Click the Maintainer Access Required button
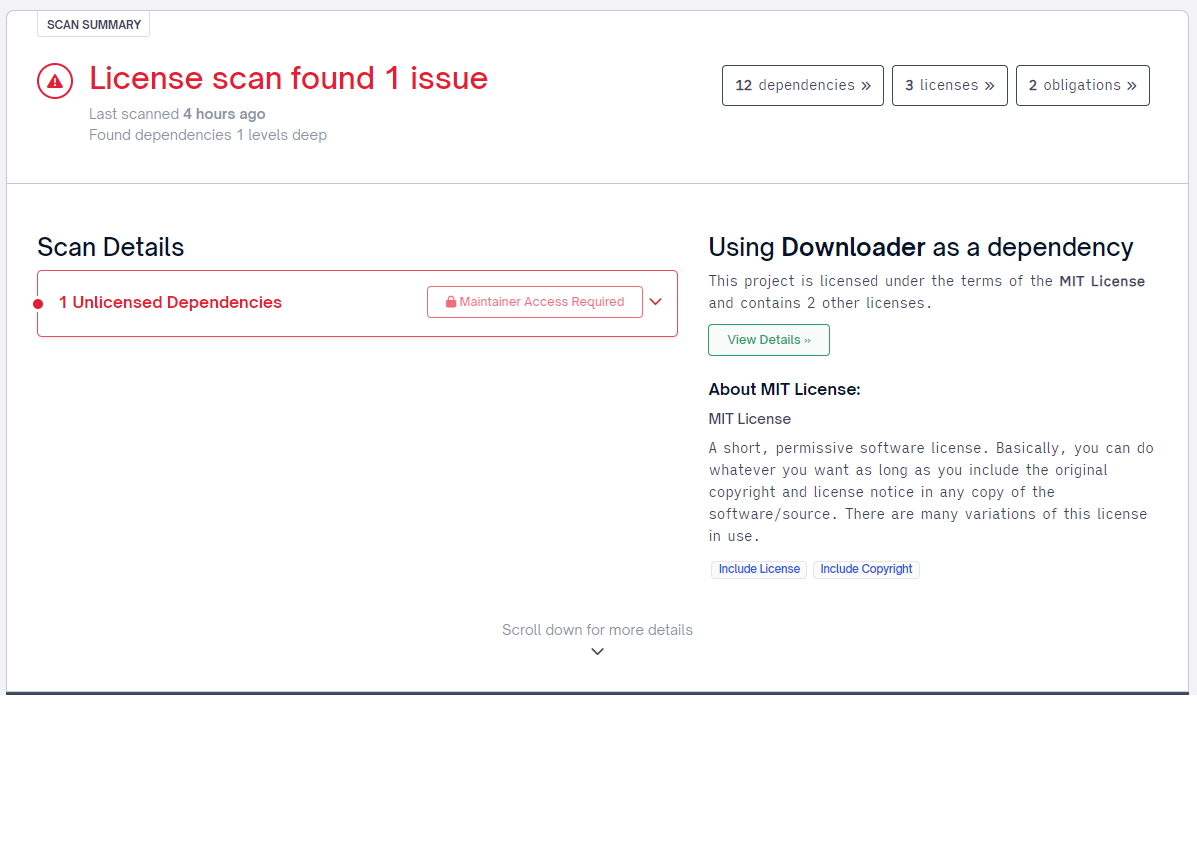The image size is (1197, 847). [x=535, y=301]
